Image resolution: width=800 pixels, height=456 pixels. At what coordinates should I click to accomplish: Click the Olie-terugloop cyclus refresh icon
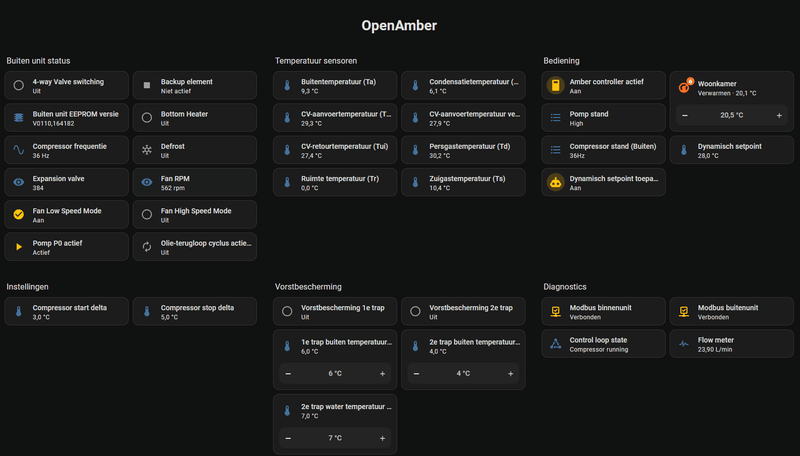(x=147, y=246)
